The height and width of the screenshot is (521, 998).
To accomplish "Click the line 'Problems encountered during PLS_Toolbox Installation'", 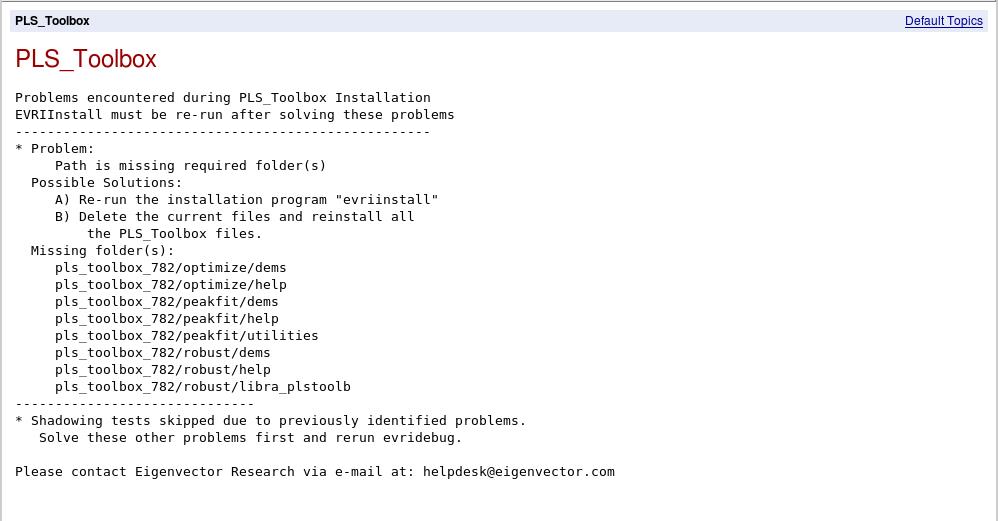I will point(223,98).
